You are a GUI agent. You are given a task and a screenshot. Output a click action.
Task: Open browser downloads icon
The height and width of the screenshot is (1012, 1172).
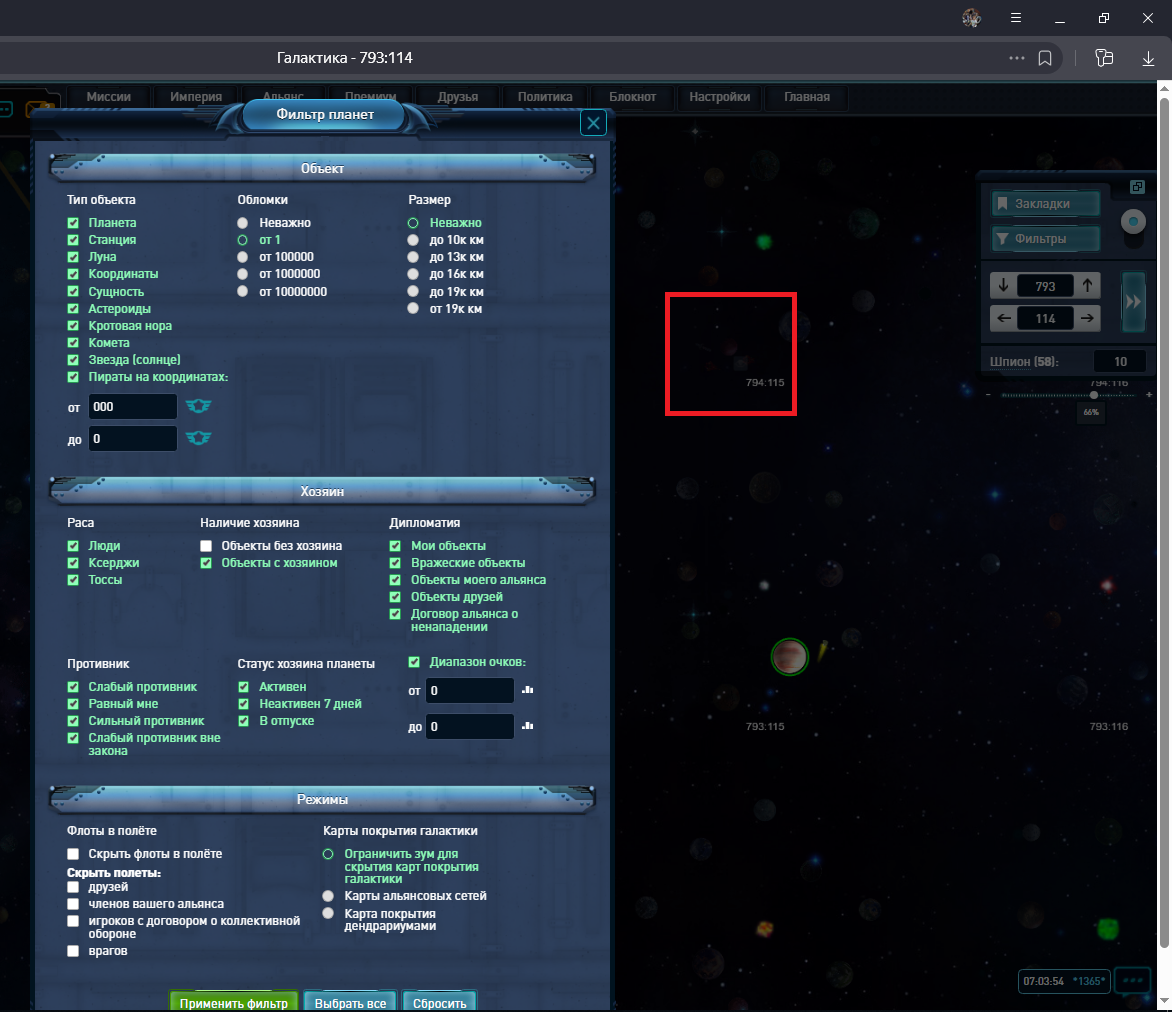point(1149,58)
